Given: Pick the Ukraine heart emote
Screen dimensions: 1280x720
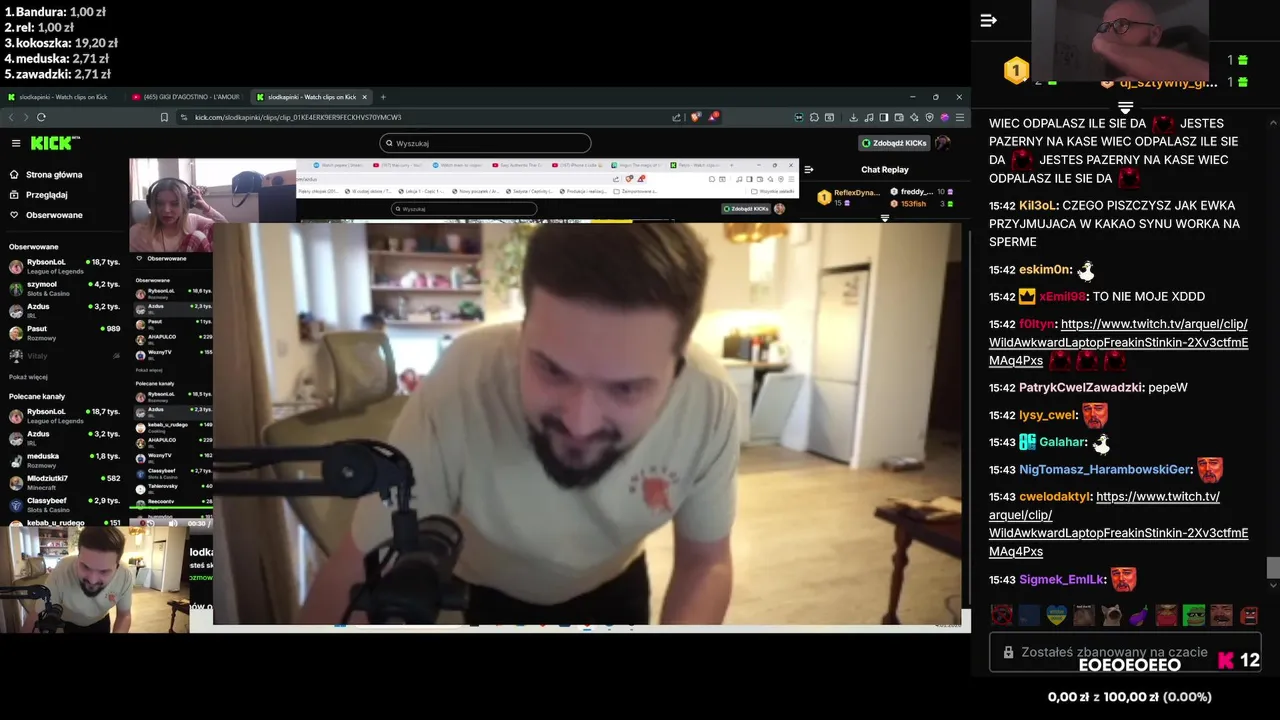Looking at the screenshot, I should pos(1057,615).
